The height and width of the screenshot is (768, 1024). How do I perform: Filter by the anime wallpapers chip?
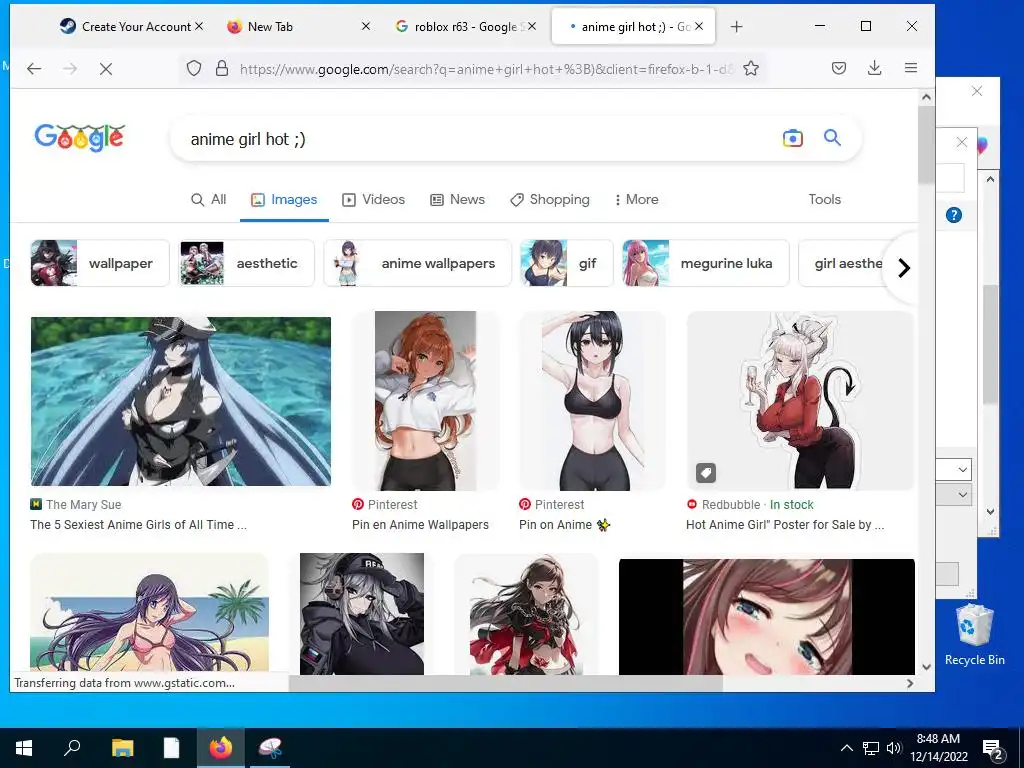point(417,263)
